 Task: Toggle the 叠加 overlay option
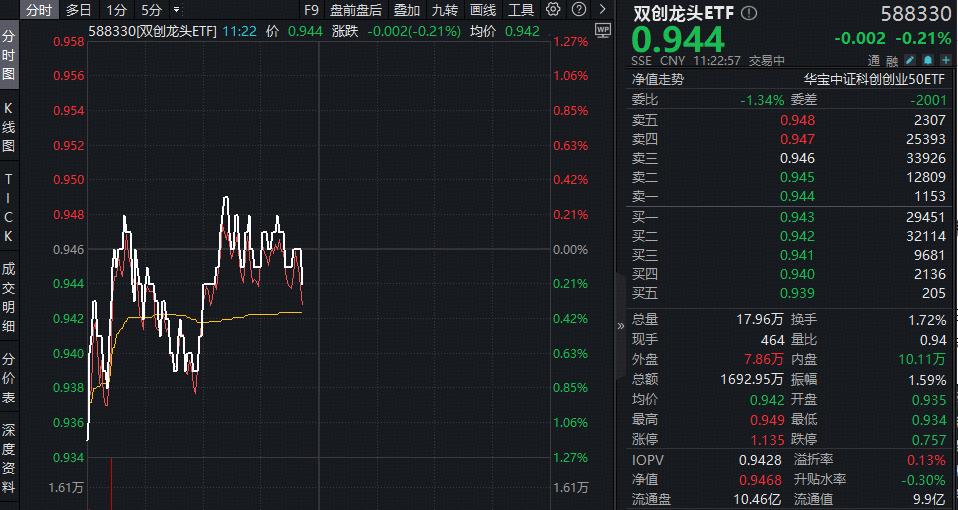(406, 10)
